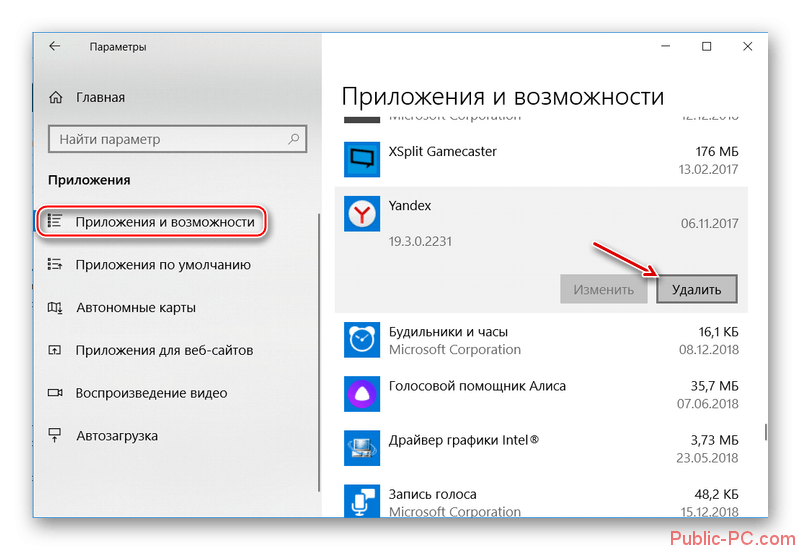Close the Параметры window
Screen dimensions: 800x550
coord(747,46)
